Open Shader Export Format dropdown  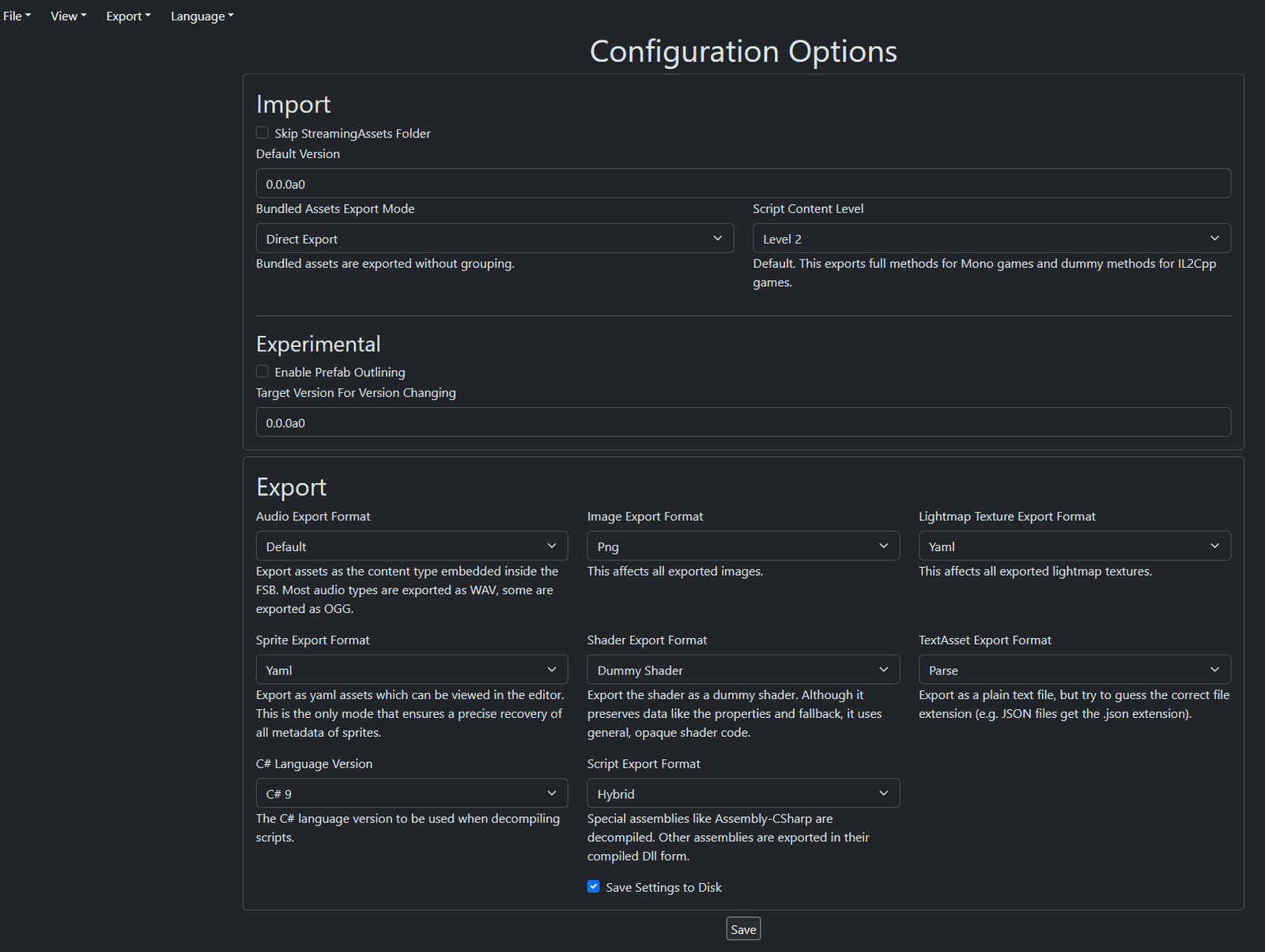(742, 670)
